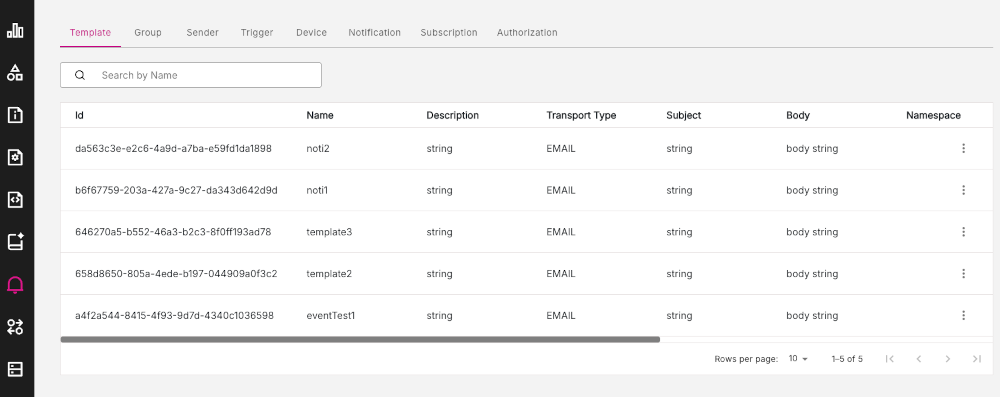The width and height of the screenshot is (1000, 397).
Task: Click the Id column header
Action: click(79, 116)
